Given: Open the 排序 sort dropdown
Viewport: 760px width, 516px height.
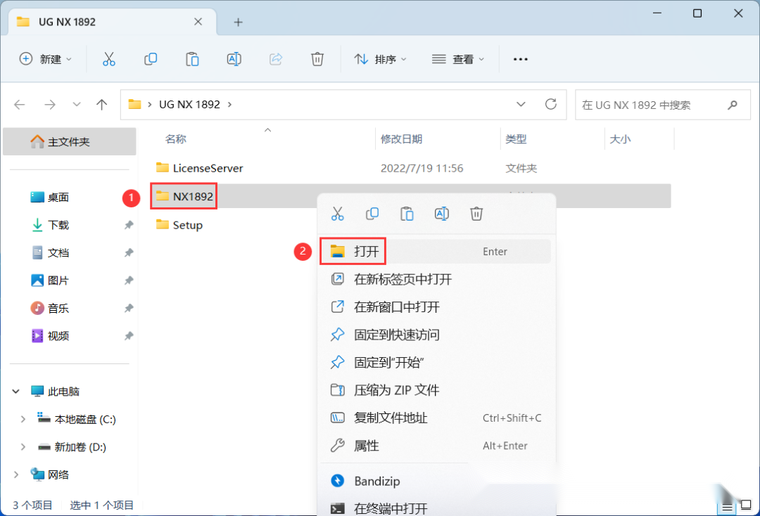Looking at the screenshot, I should 381,59.
